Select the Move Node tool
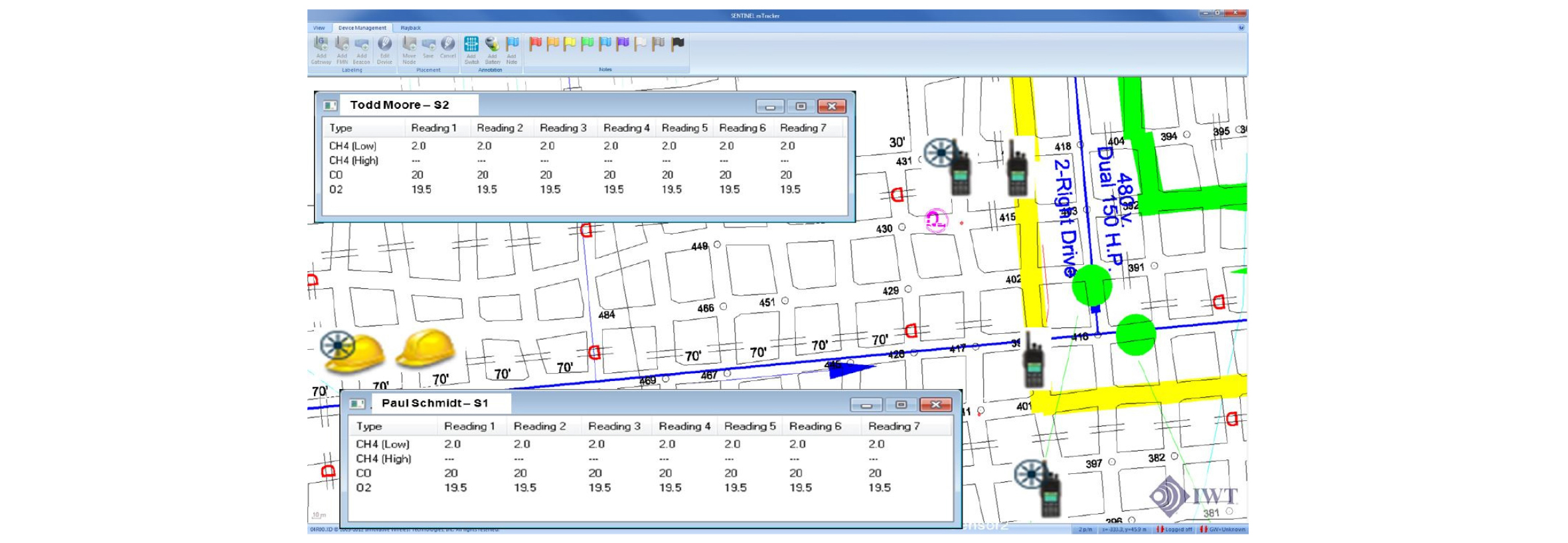Viewport: 1568px width, 543px height. 409,50
